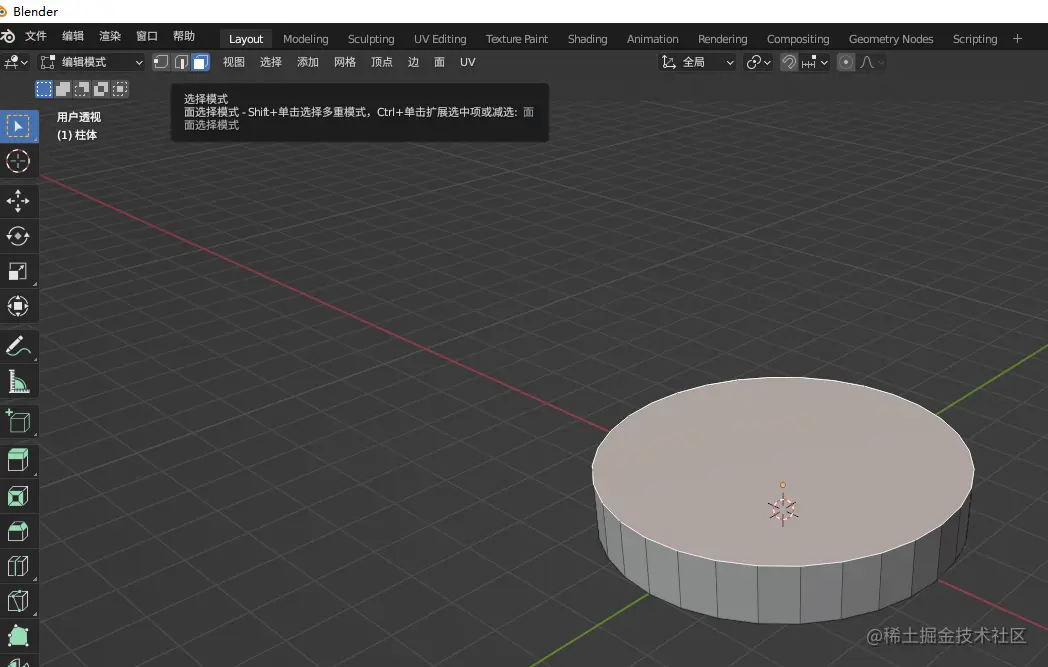Enable edge select mode
The height and width of the screenshot is (667, 1048).
point(181,62)
